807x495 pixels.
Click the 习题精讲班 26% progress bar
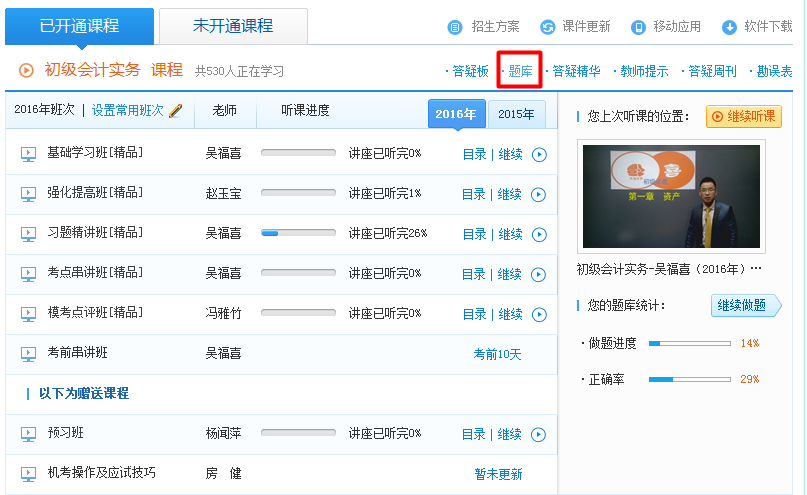[299, 233]
